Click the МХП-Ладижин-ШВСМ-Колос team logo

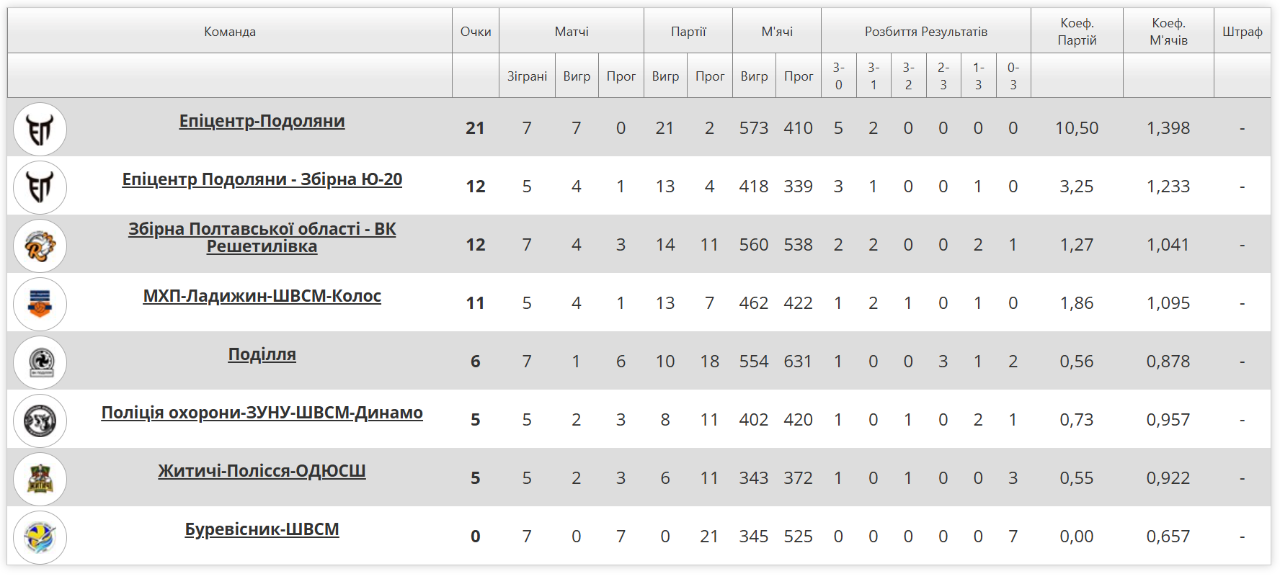coord(40,303)
